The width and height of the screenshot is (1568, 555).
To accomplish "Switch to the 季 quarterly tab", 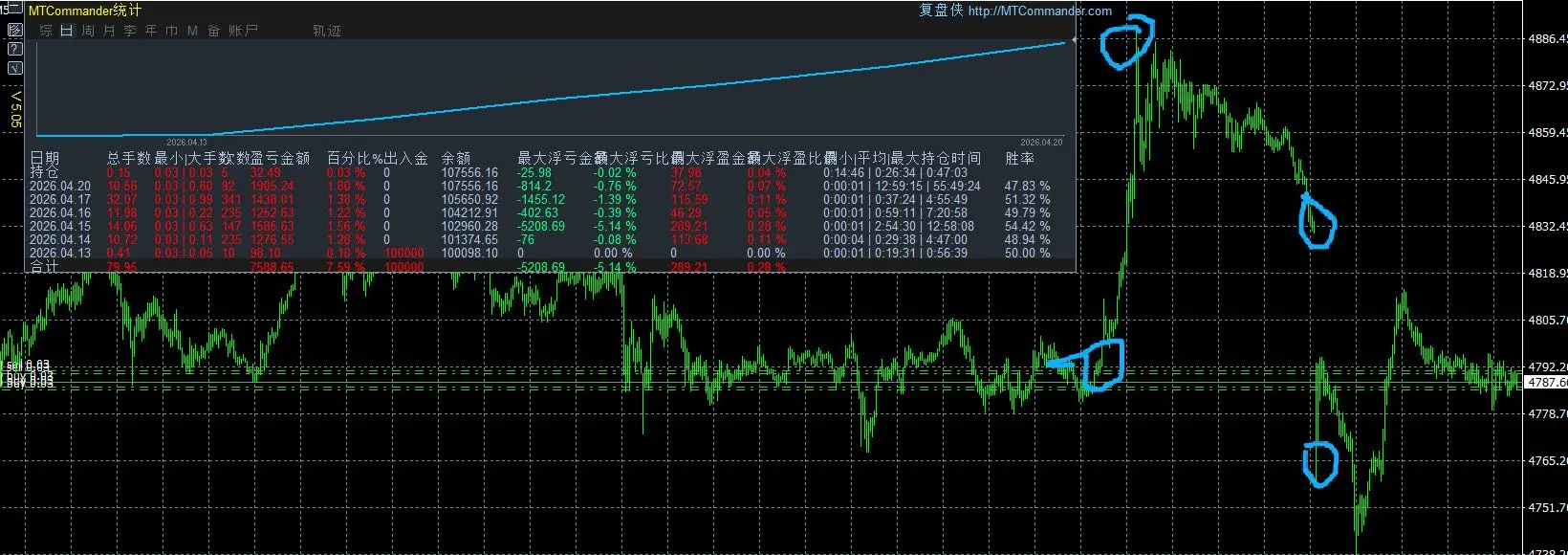I will pos(130,31).
